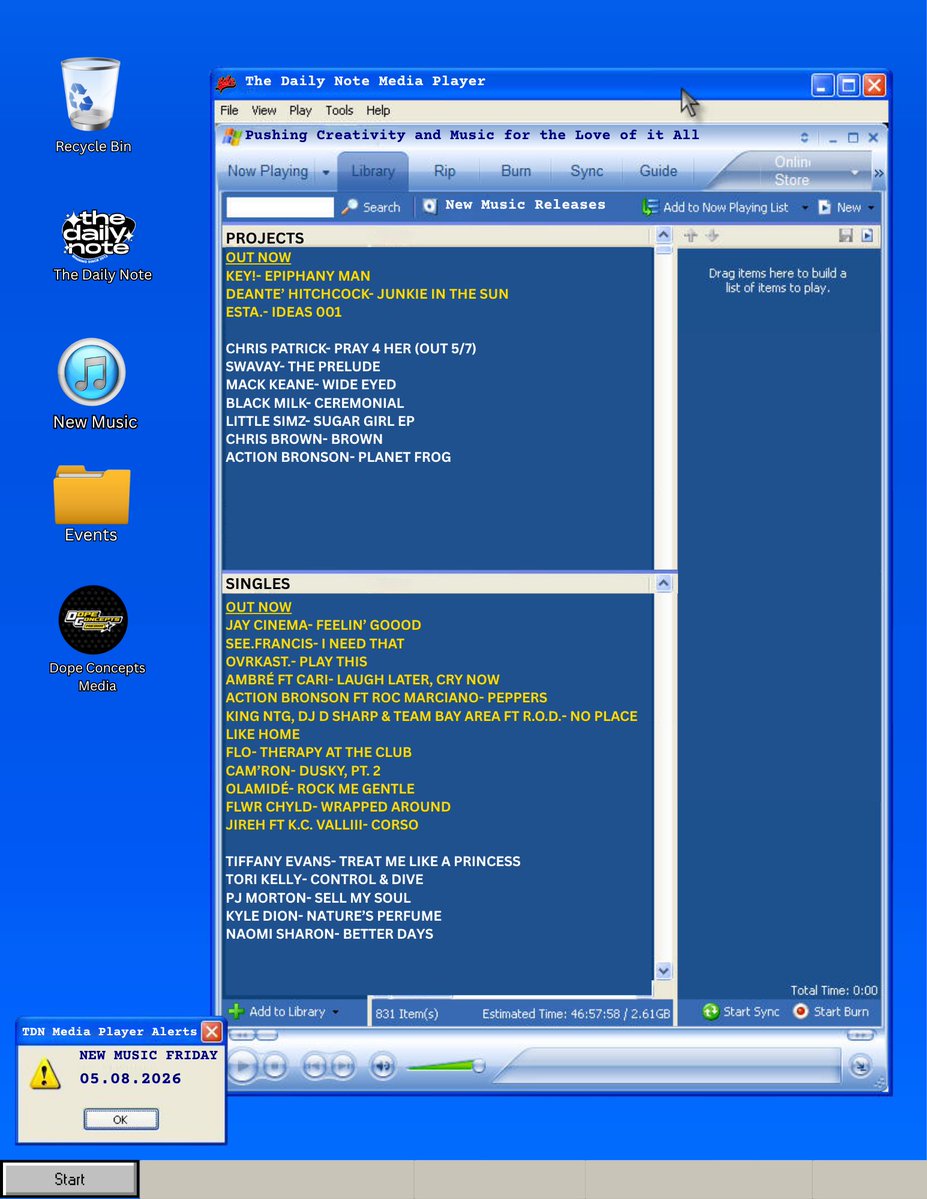Click the OUT NOW link under PROJECTS
Viewport: 927px width, 1199px height.
[x=259, y=258]
